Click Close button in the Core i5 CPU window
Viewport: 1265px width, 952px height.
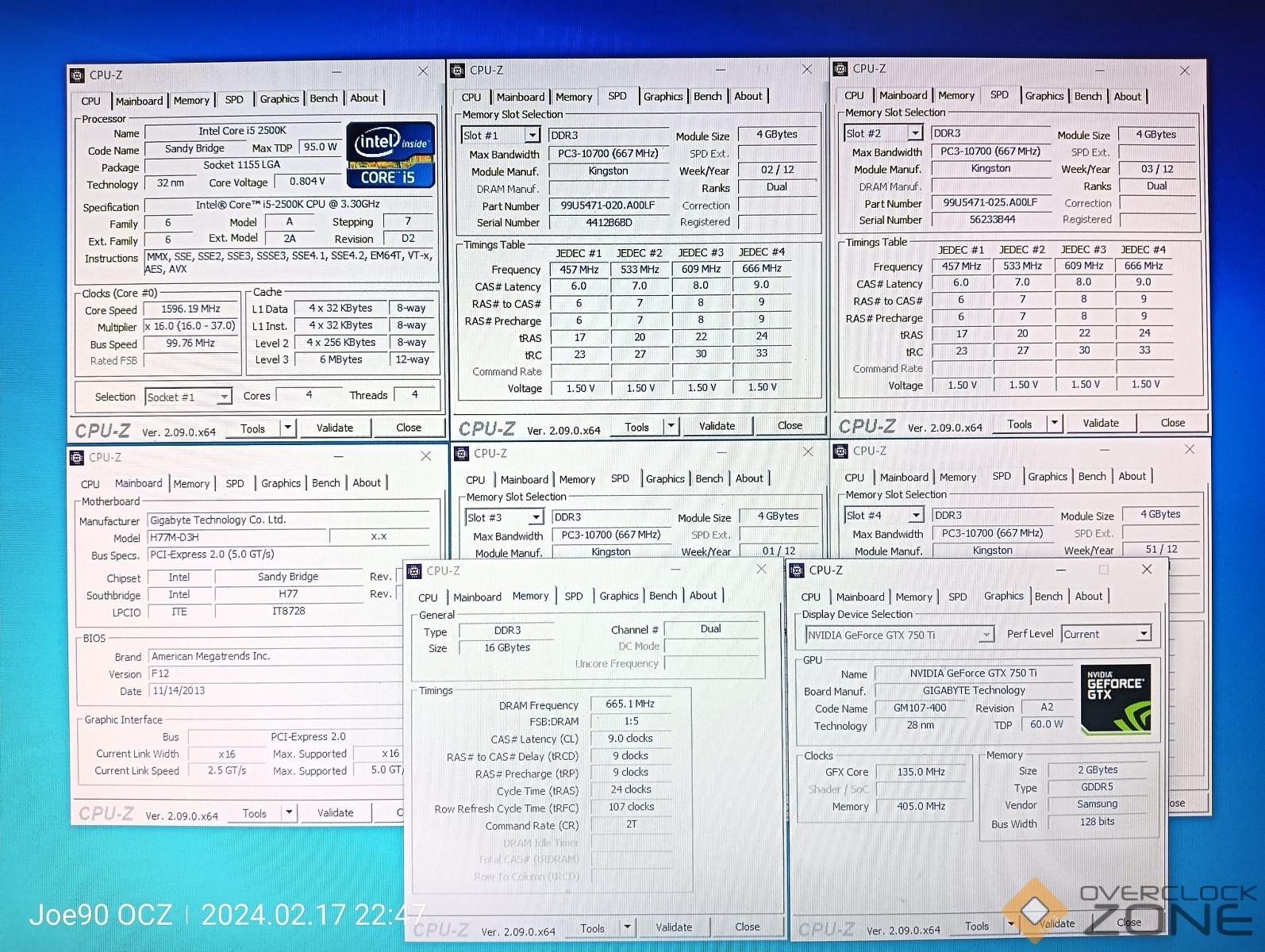tap(409, 427)
